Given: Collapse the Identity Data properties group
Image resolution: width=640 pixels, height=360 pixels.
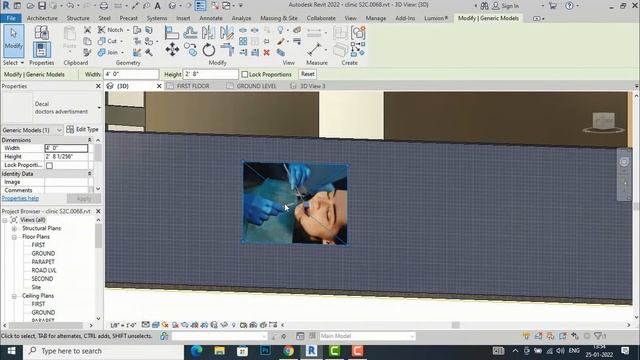Looking at the screenshot, I should pos(90,174).
